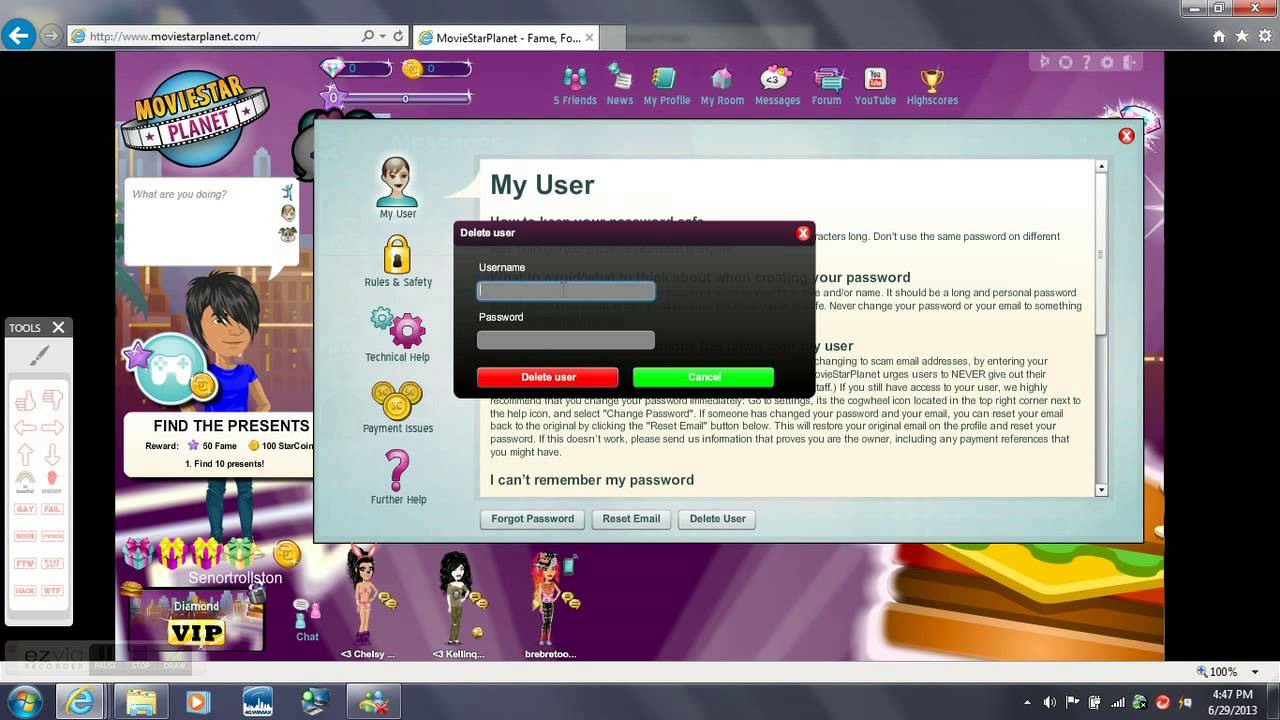Screen dimensions: 1280x720
Task: Refresh the page in browser
Action: [398, 36]
